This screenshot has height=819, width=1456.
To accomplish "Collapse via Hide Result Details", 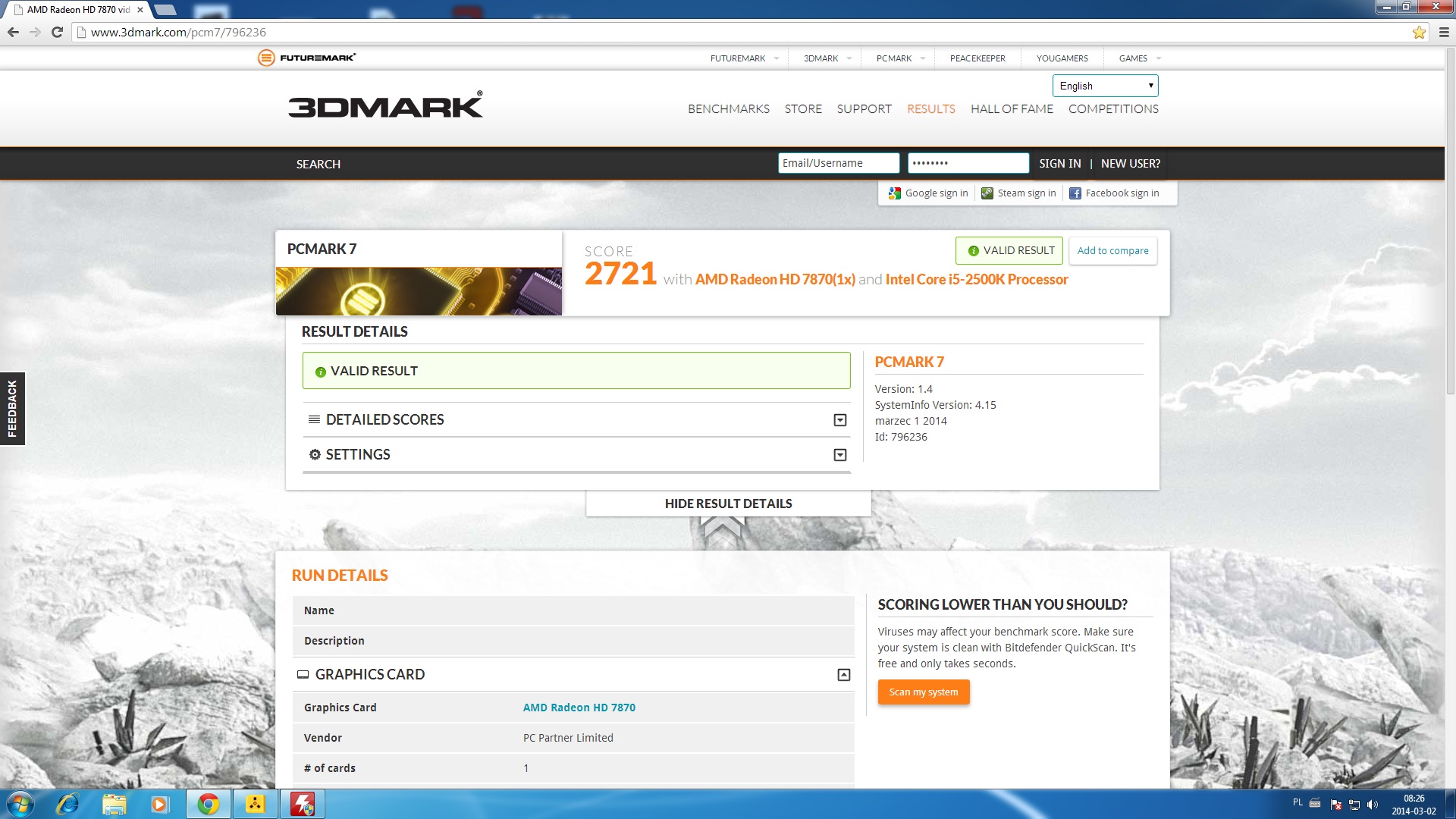I will tap(728, 504).
